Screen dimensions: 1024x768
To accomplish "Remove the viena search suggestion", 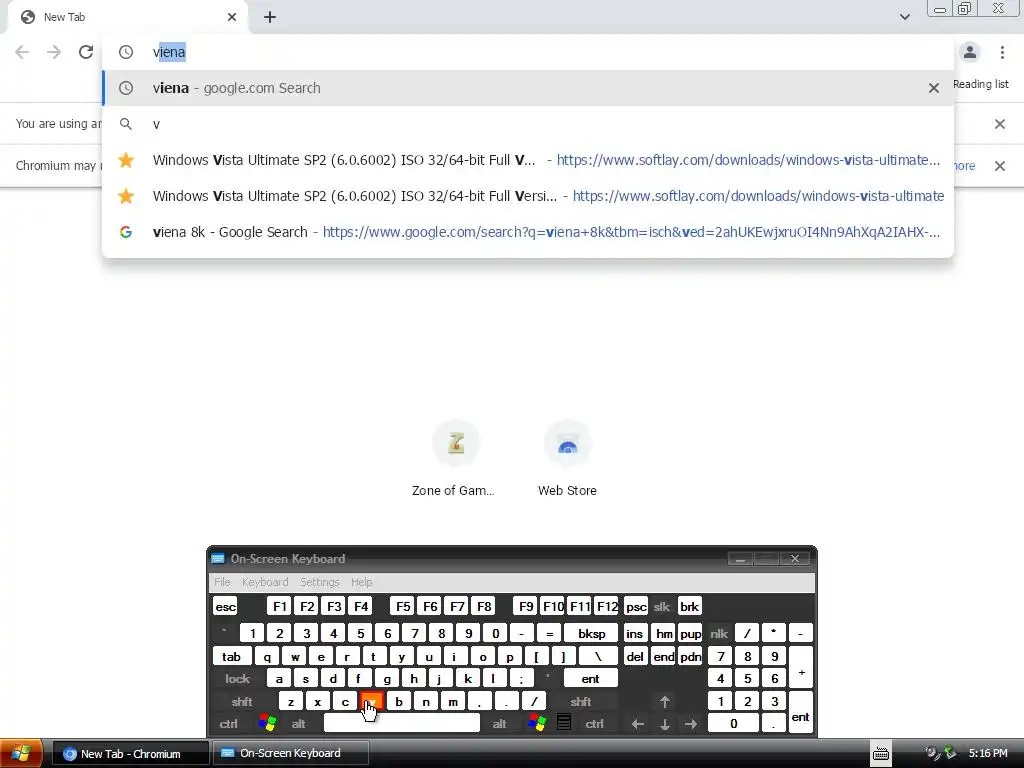I will coord(934,88).
